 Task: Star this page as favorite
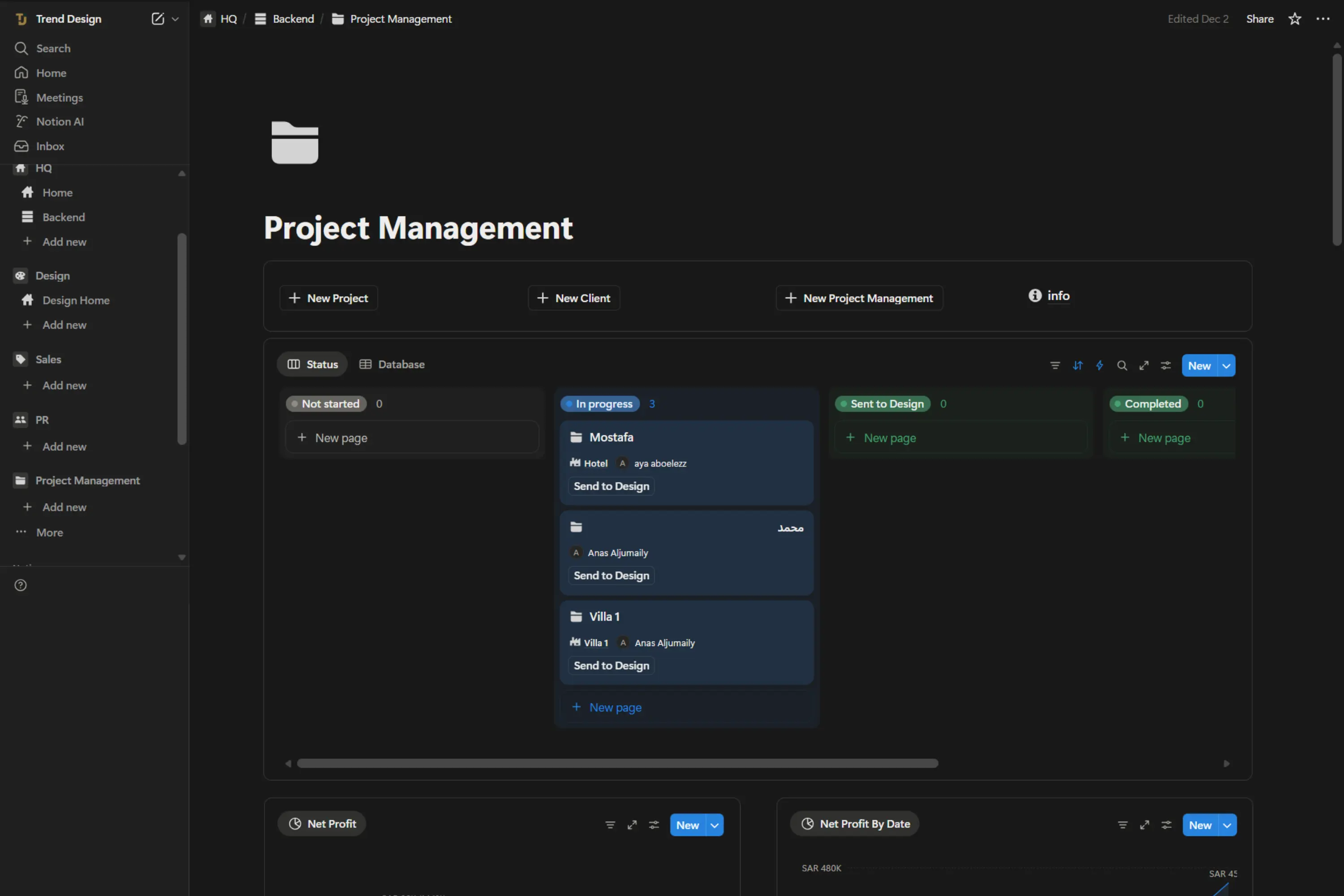tap(1294, 19)
